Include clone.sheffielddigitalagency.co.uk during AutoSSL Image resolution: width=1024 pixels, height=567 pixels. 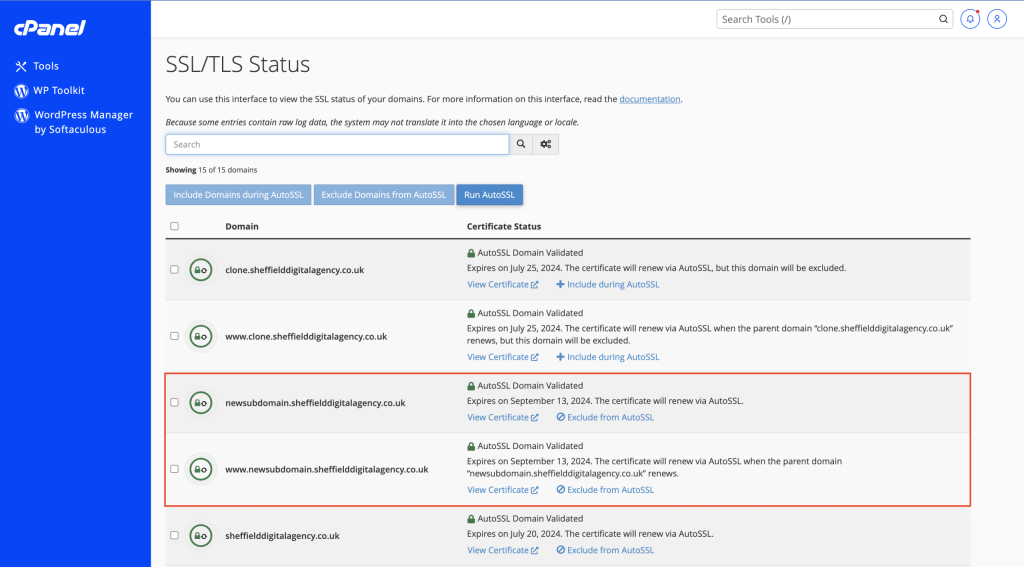607,285
